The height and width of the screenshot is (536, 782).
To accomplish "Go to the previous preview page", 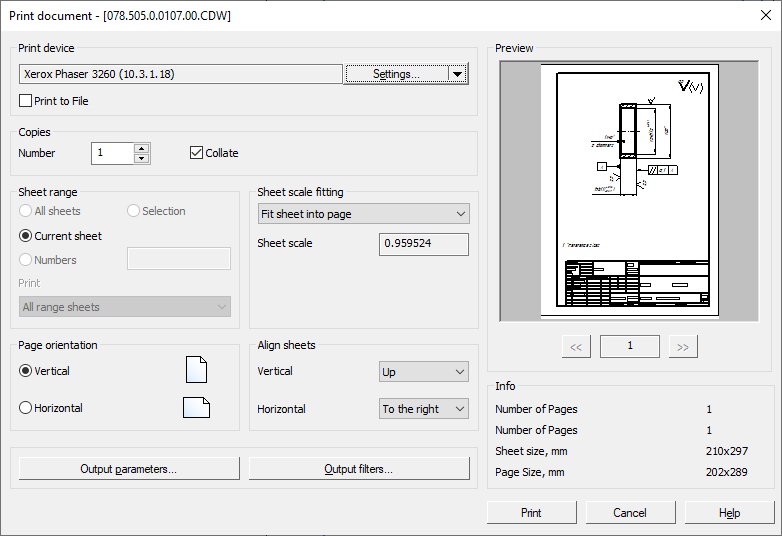I will (x=575, y=347).
